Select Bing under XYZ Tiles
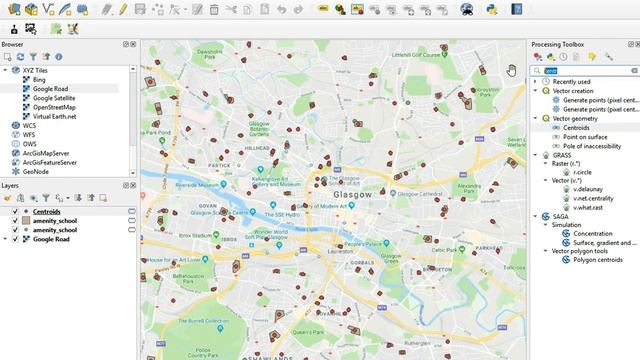 tap(39, 80)
